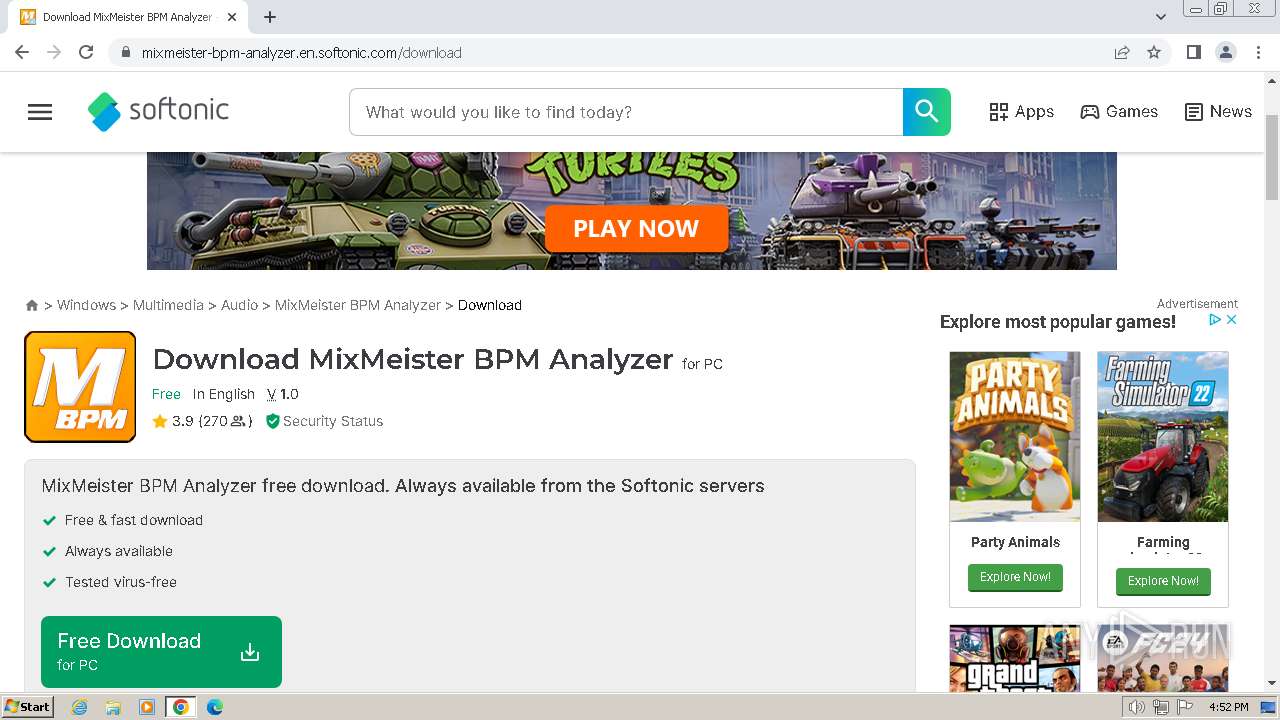Open the hamburger menu on Softonic
1280x720 pixels.
point(40,112)
